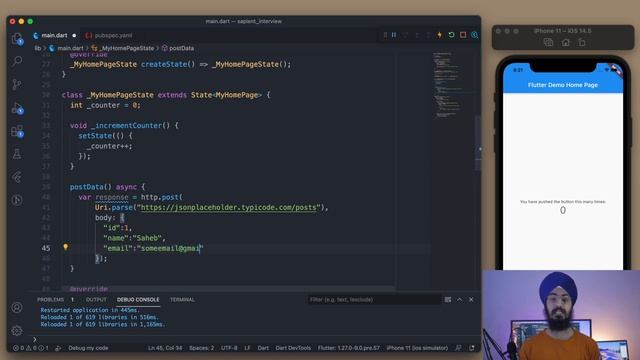The height and width of the screenshot is (360, 640).
Task: Select language mode 'Dart' in status bar
Action: click(x=263, y=348)
